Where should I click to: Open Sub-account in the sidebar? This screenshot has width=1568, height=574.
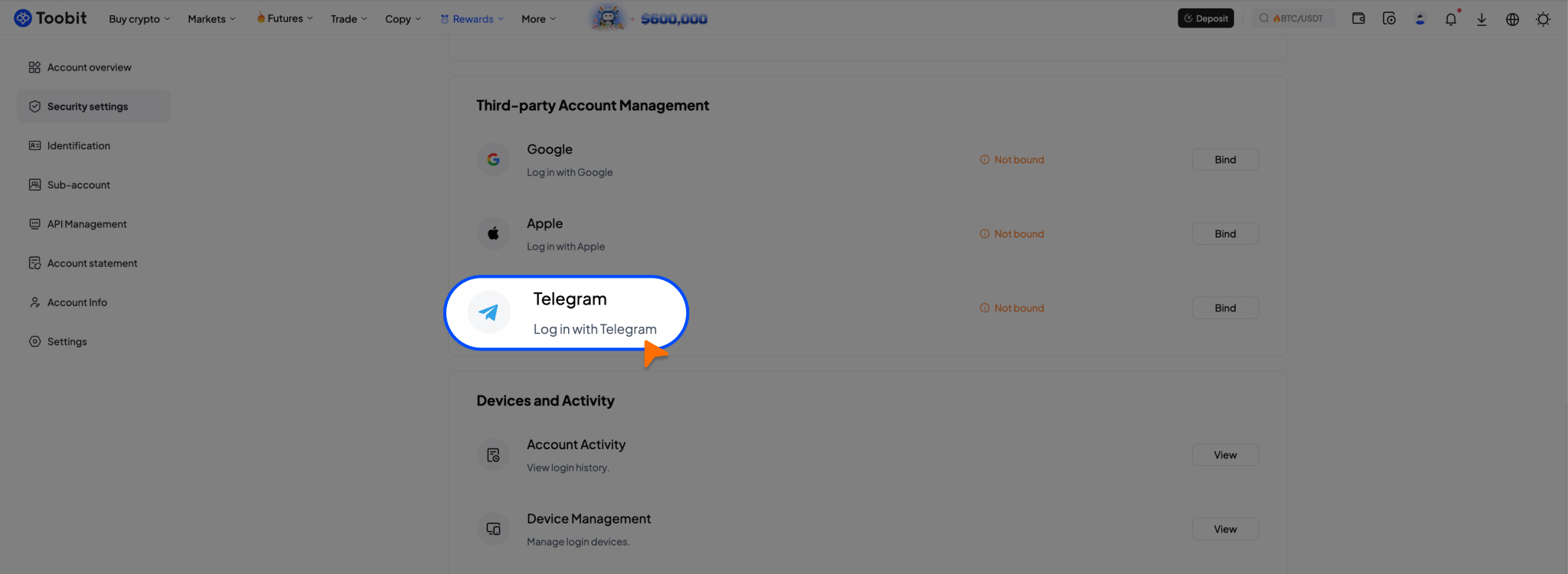coord(93,184)
